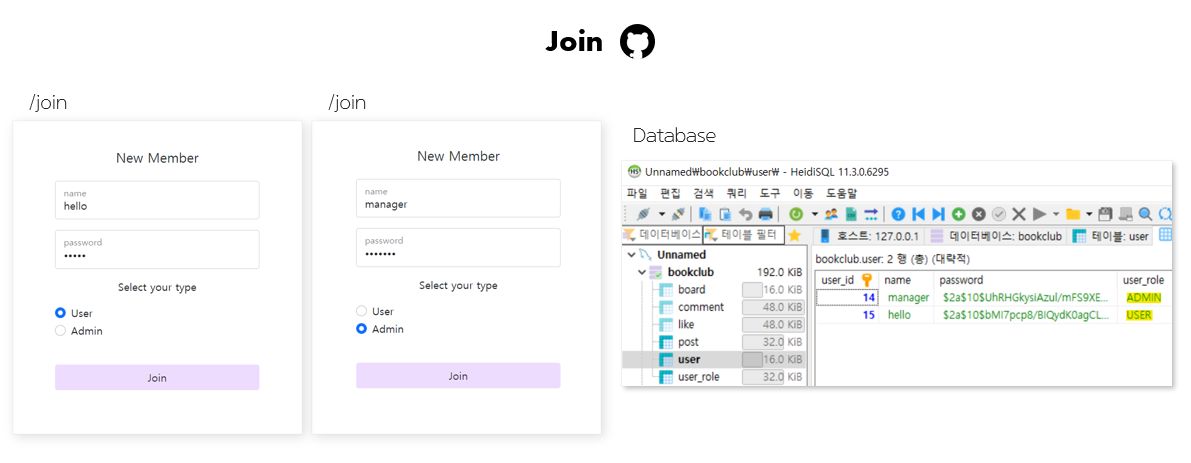
Task: Click the blue help question mark icon
Action: [898, 214]
